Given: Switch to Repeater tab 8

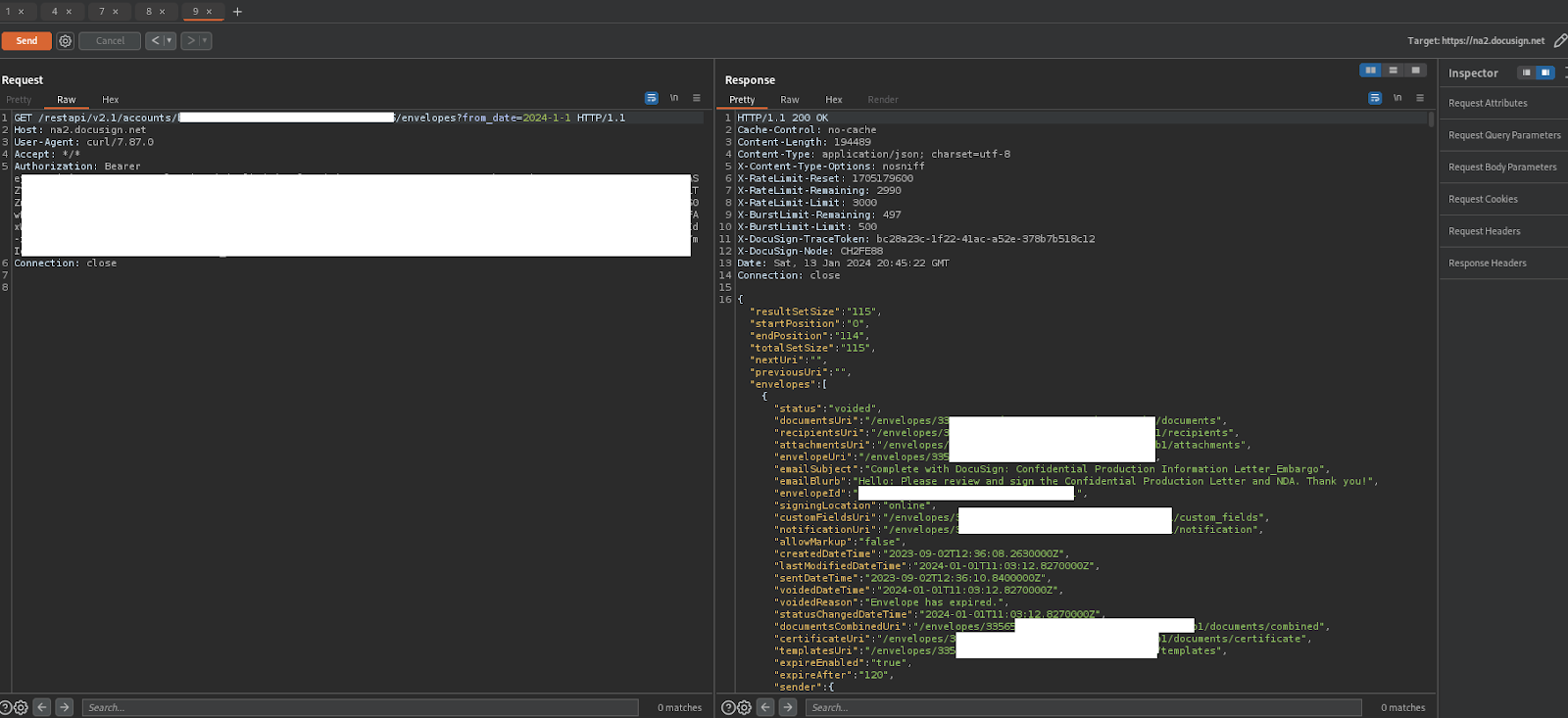Looking at the screenshot, I should click(x=149, y=12).
